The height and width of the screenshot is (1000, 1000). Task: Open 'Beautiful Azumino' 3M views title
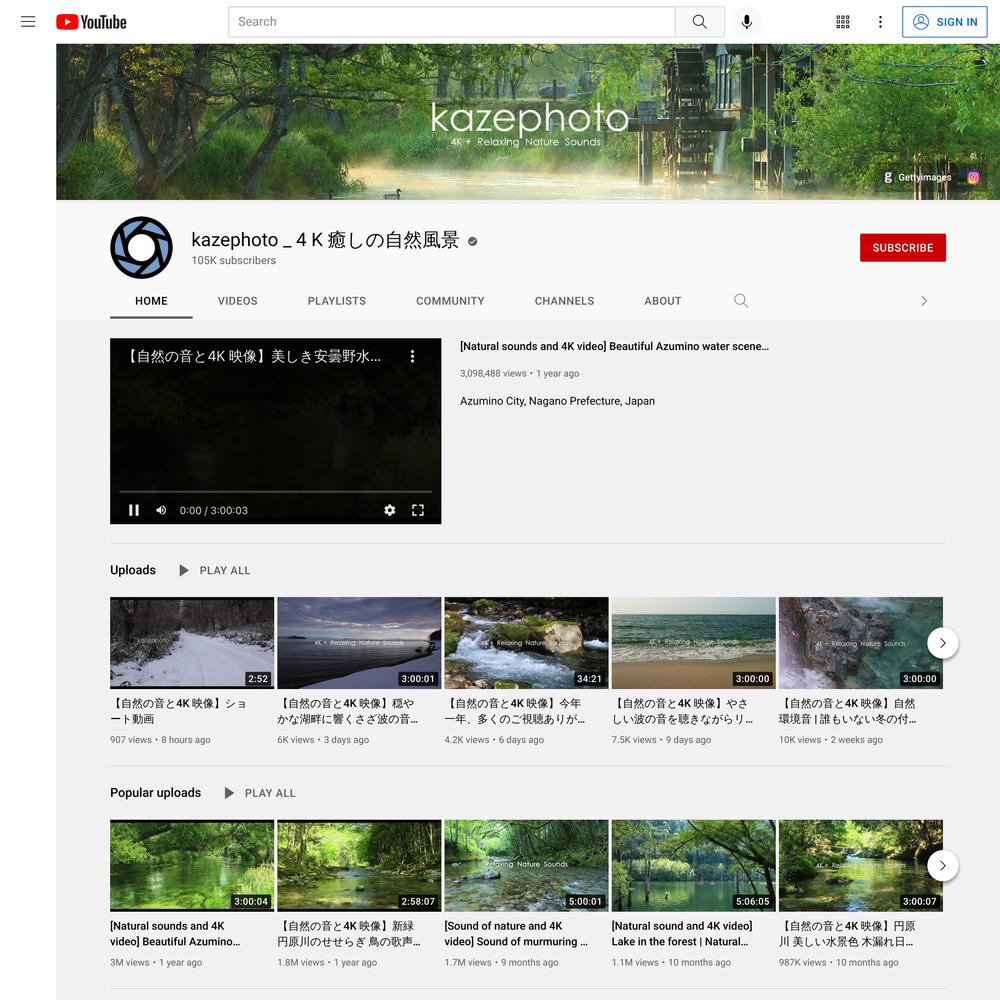[x=175, y=934]
